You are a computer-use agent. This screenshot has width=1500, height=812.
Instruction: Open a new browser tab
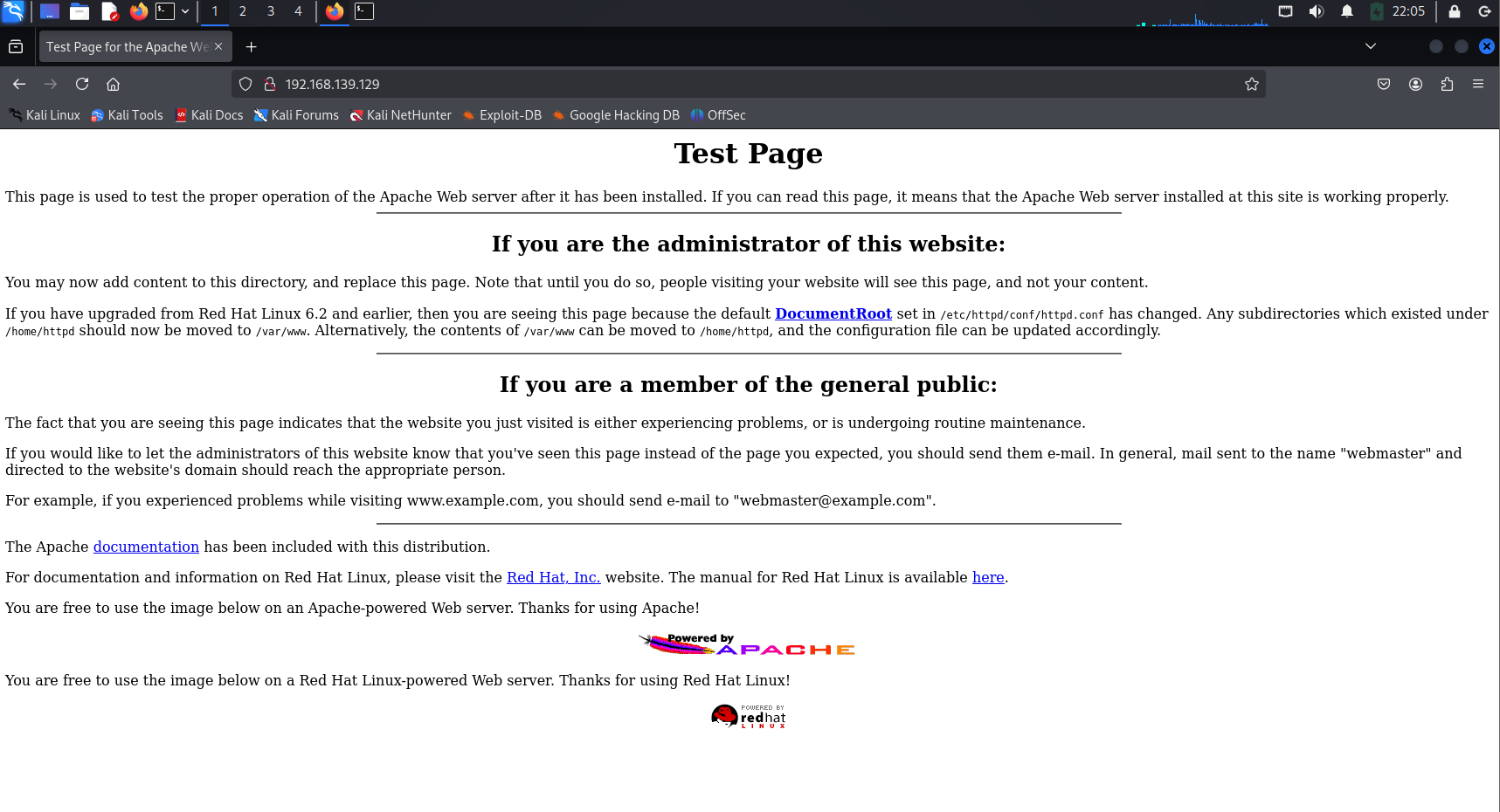(x=252, y=47)
